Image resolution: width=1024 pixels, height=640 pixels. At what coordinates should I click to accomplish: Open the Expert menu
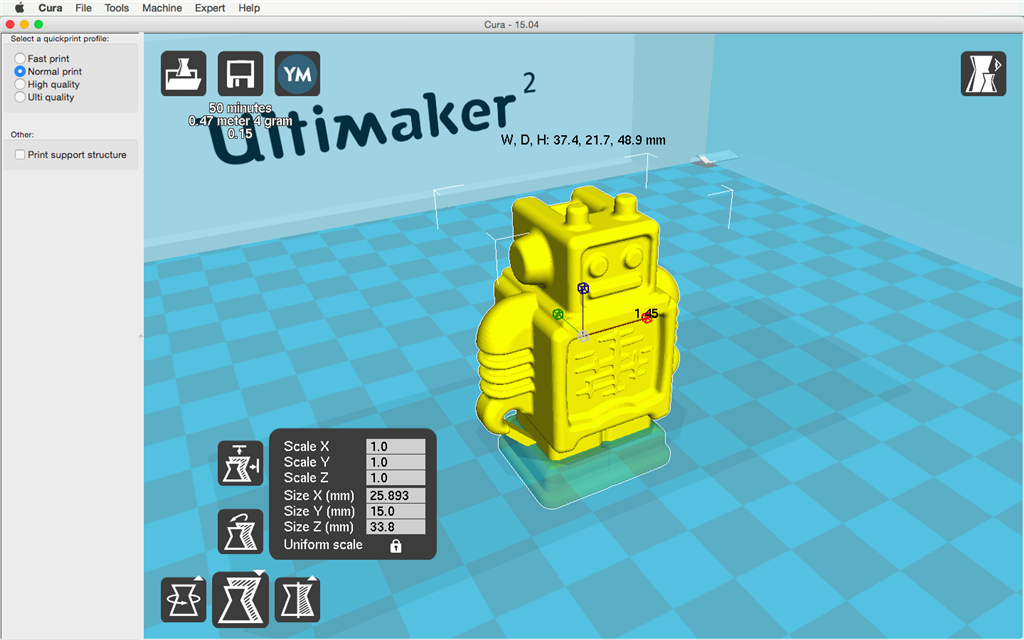click(x=210, y=8)
